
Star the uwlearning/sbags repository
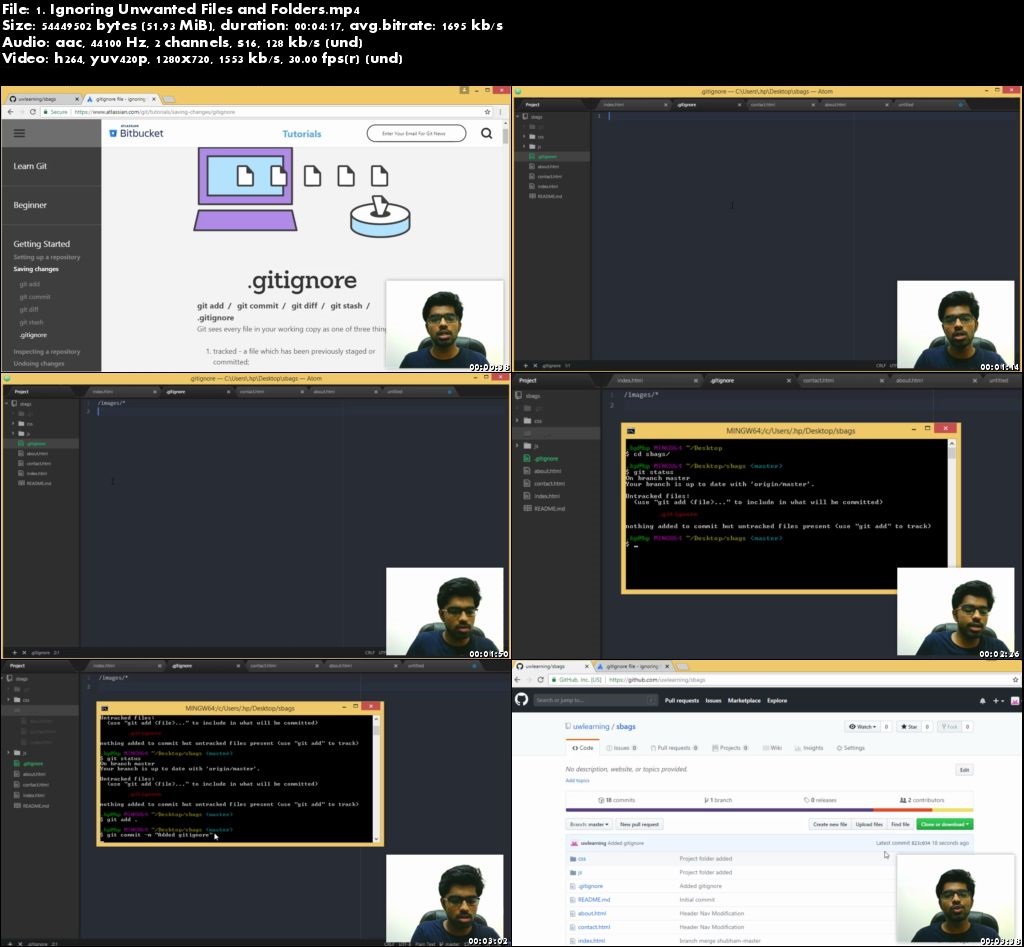pos(908,727)
